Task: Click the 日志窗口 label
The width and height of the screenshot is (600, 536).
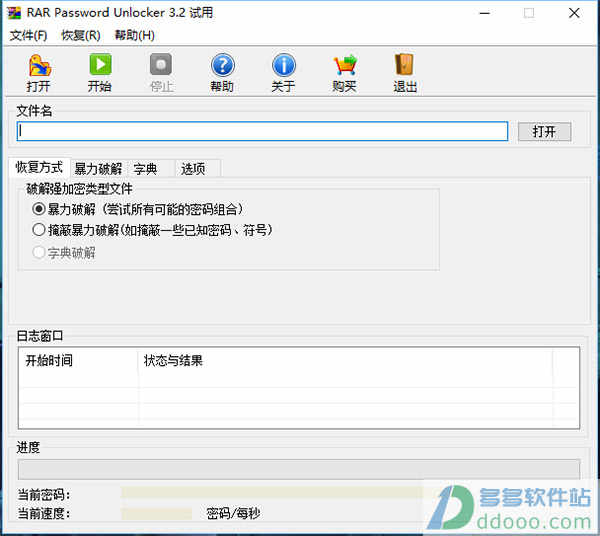Action: (x=40, y=336)
